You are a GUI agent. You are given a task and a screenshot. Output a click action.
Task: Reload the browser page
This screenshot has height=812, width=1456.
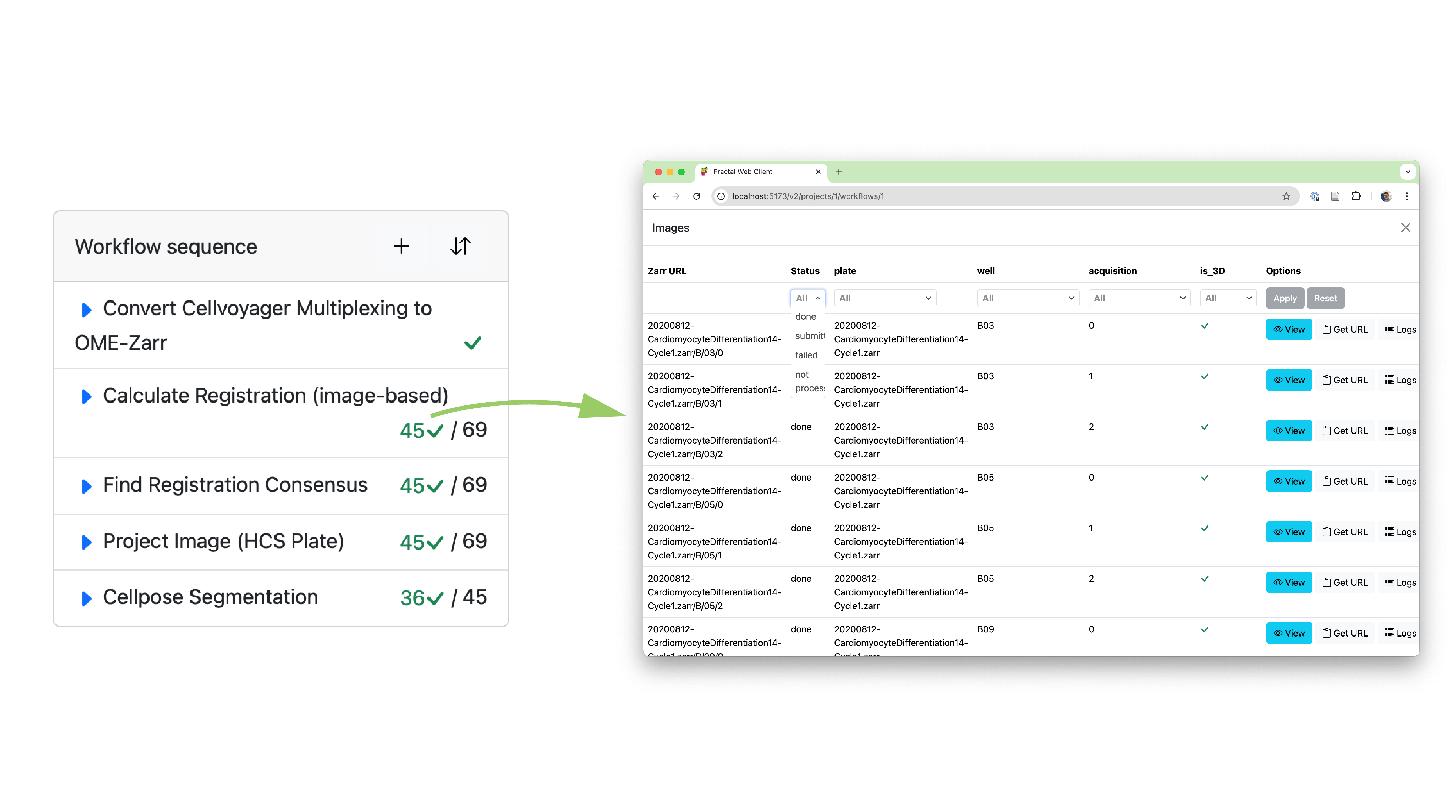click(696, 196)
